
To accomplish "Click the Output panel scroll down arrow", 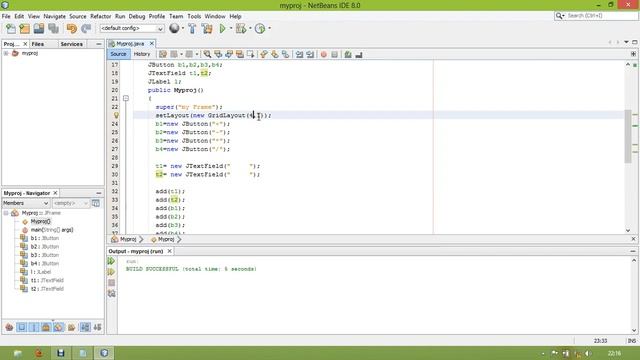I will [634, 330].
